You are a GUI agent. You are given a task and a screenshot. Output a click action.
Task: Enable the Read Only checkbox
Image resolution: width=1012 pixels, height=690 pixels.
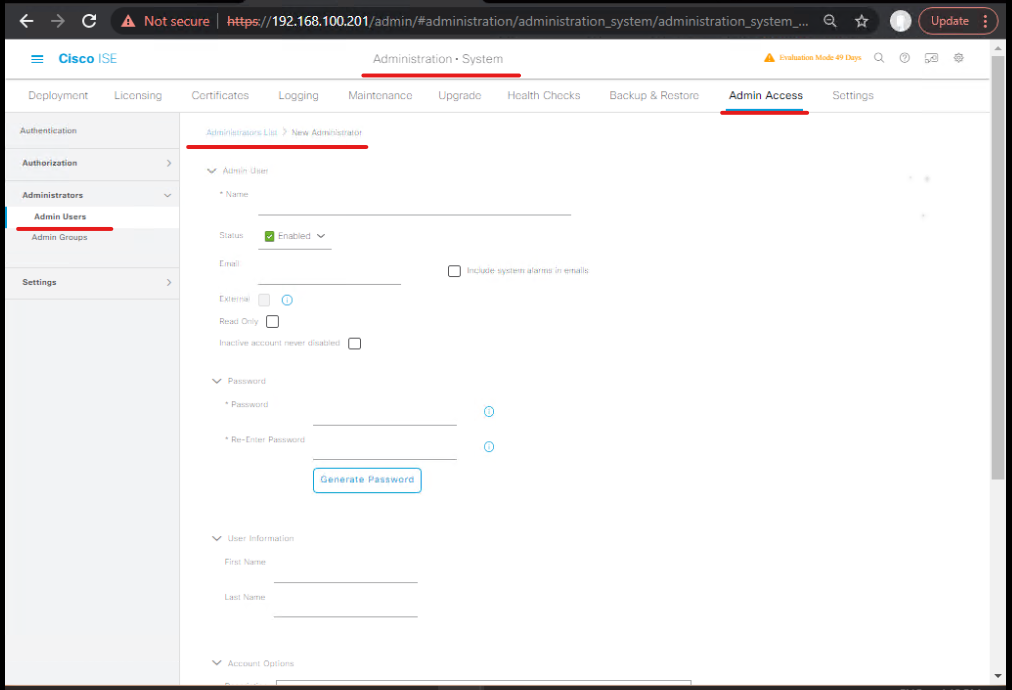click(x=272, y=321)
